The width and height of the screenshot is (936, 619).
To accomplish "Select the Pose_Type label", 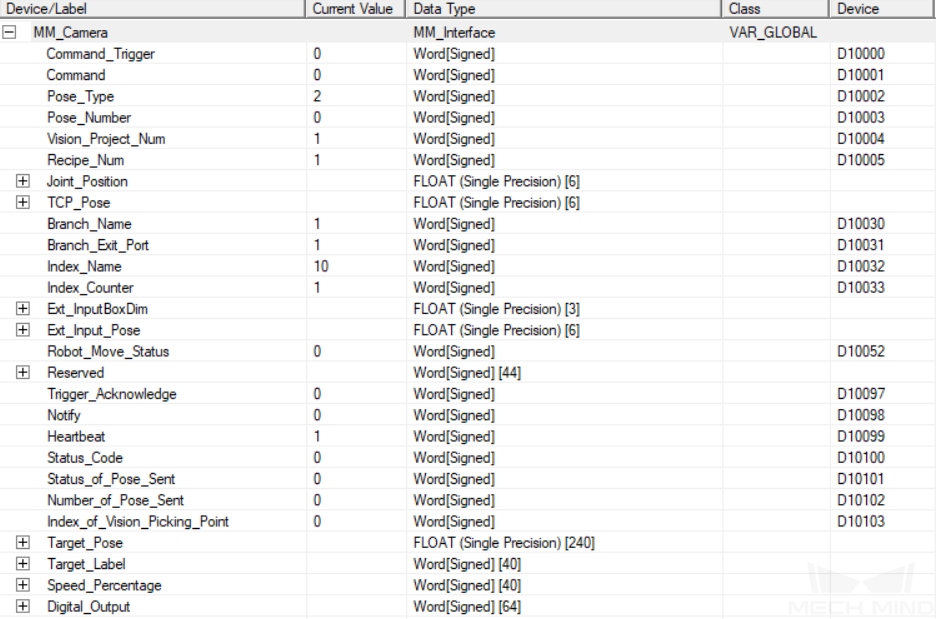I will coord(81,97).
